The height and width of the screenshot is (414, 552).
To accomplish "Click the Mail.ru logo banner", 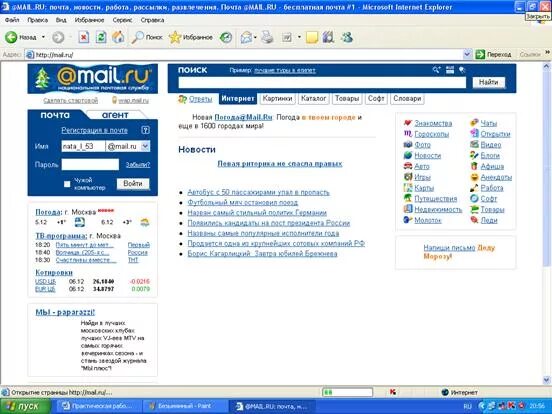I will (93, 79).
